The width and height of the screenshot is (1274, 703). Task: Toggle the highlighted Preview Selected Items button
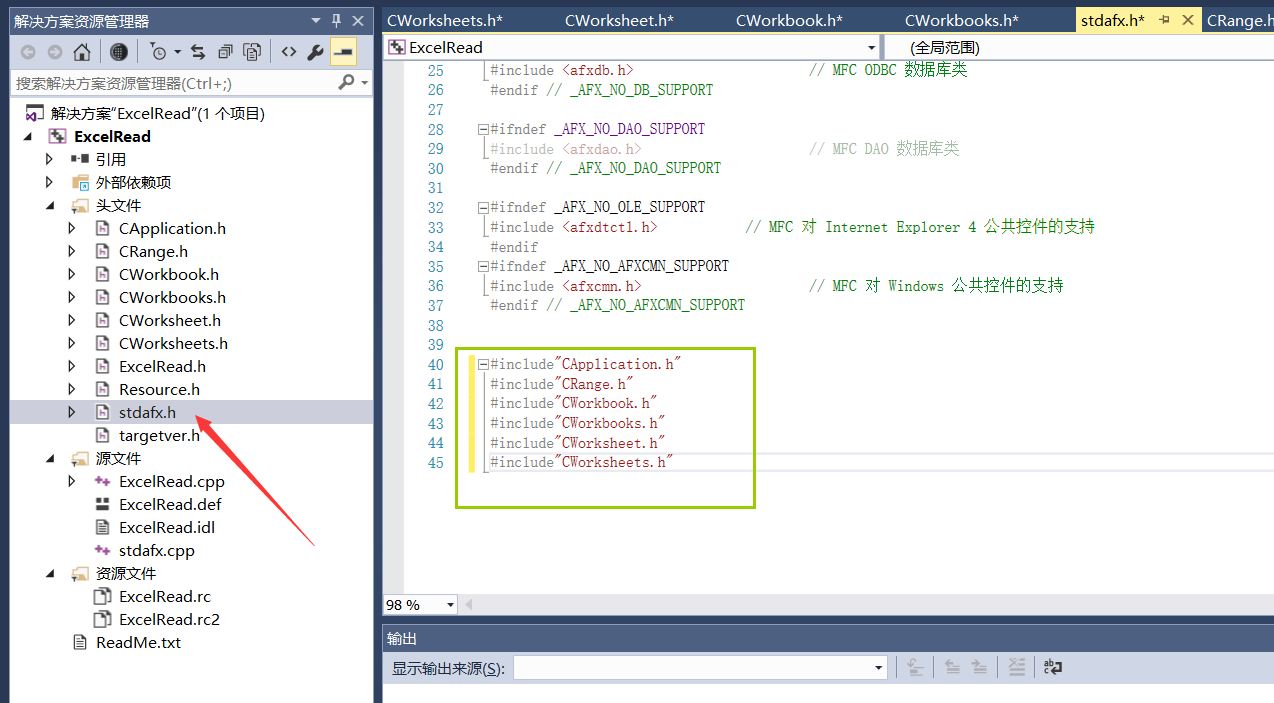[343, 52]
